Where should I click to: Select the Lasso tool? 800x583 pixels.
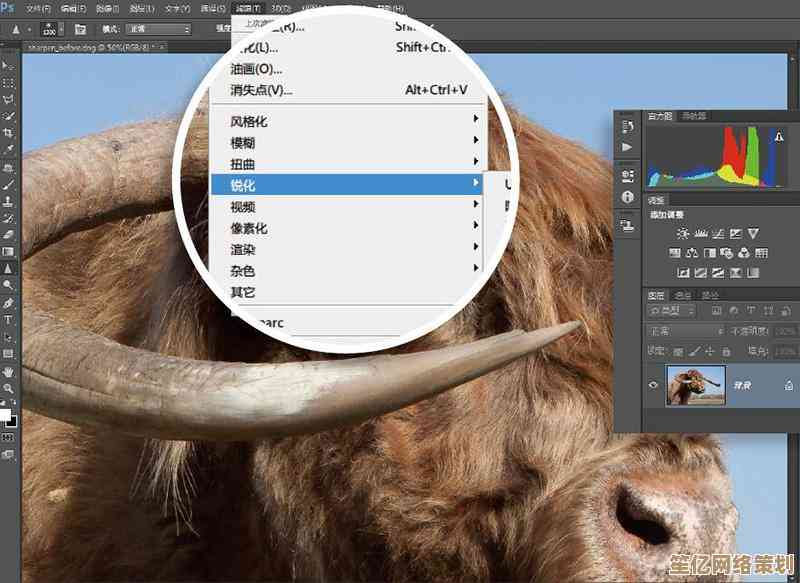click(8, 100)
